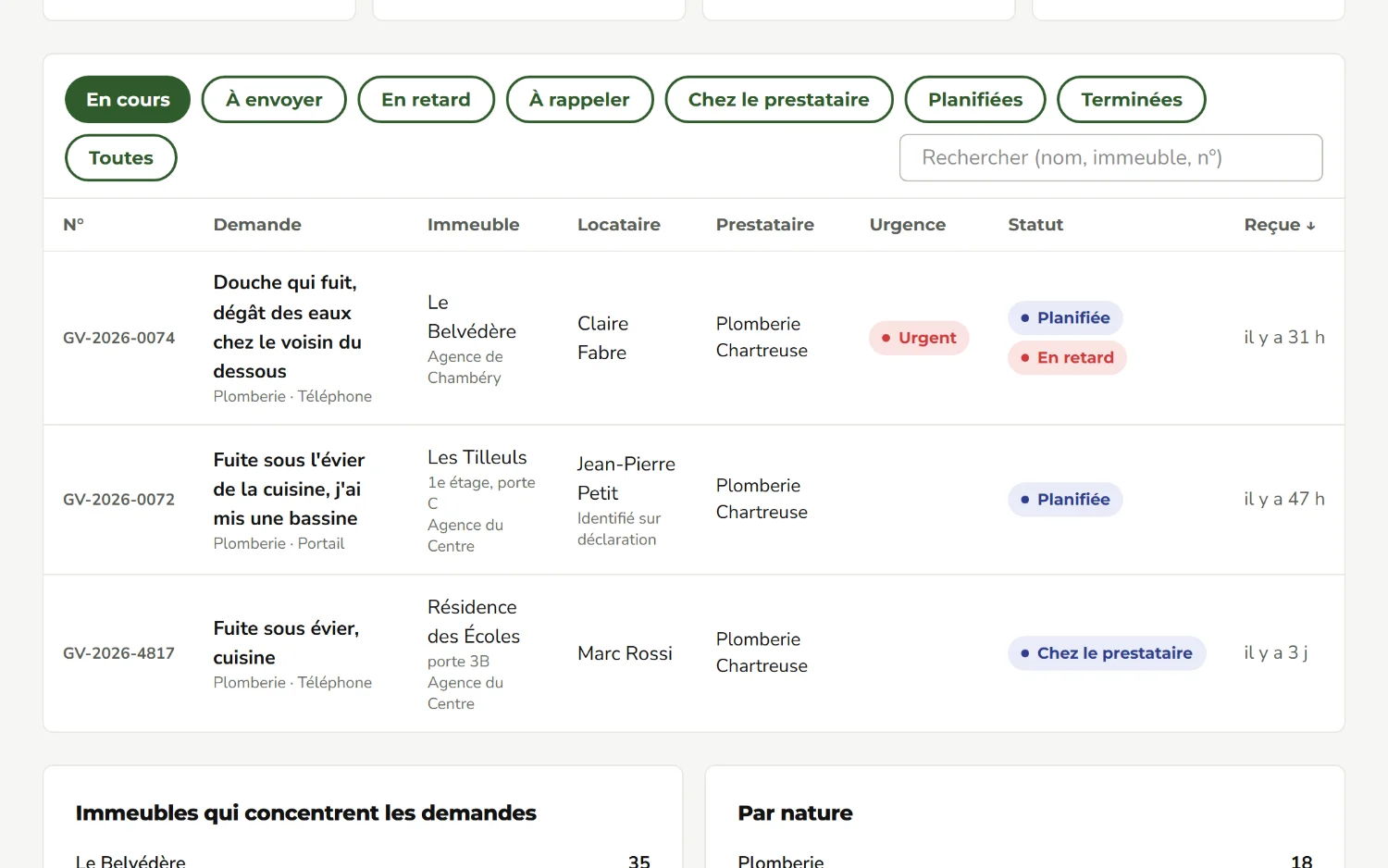
Task: Click 'il y a 3 j' received time
Action: [1275, 653]
